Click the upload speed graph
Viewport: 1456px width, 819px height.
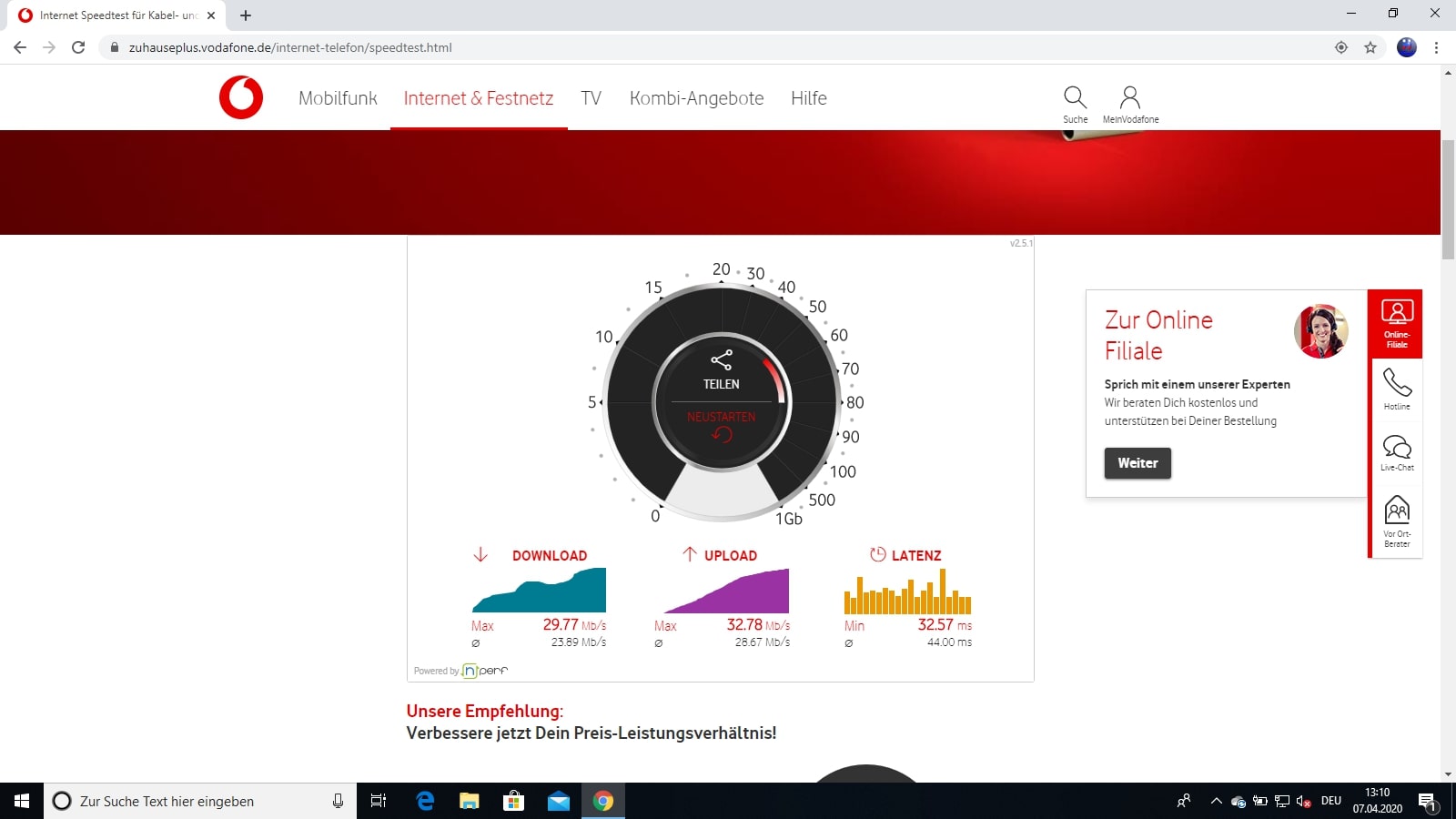coord(726,591)
